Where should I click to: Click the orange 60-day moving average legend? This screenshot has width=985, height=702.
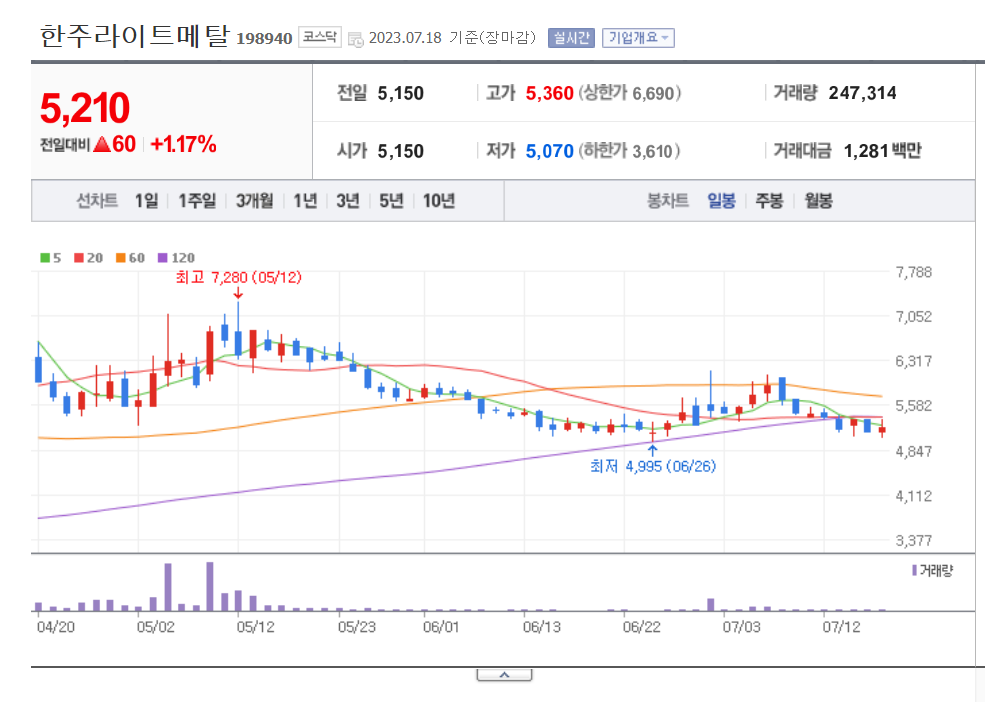(131, 258)
